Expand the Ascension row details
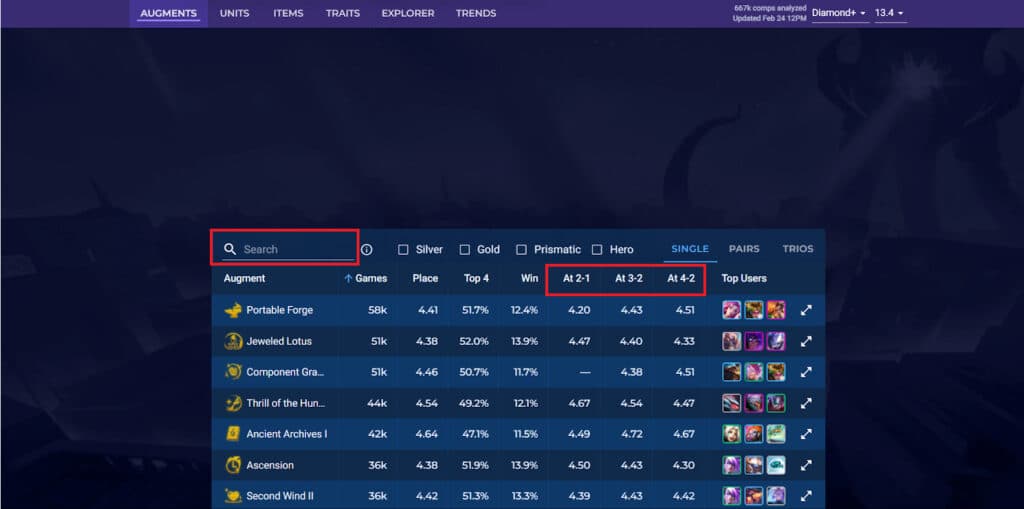The width and height of the screenshot is (1024, 509). coord(806,465)
